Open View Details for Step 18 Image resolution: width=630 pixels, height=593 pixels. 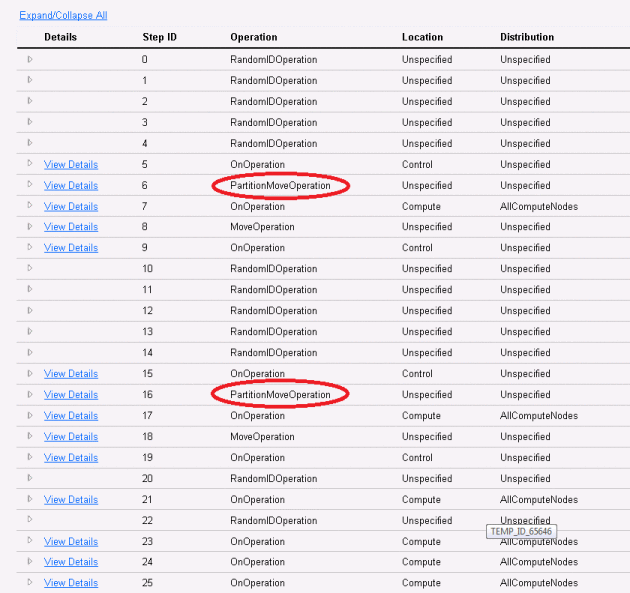point(71,437)
